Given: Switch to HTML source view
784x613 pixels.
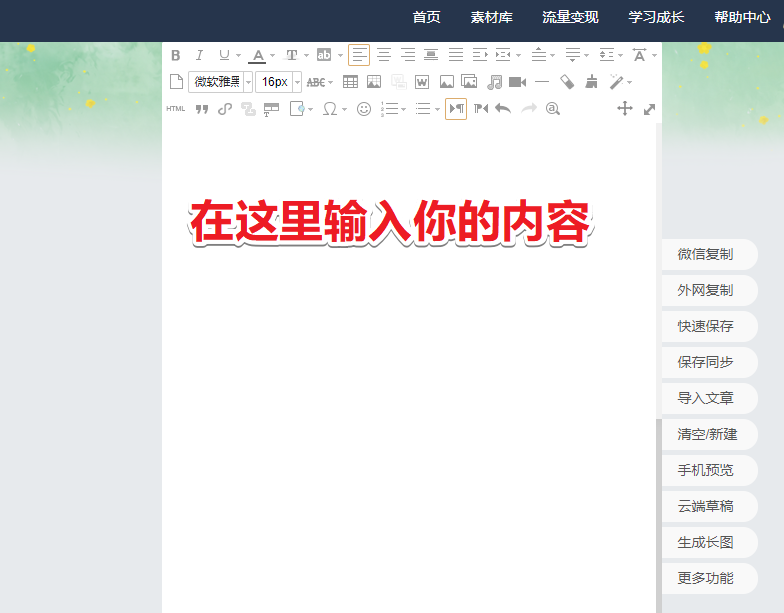Looking at the screenshot, I should (176, 108).
